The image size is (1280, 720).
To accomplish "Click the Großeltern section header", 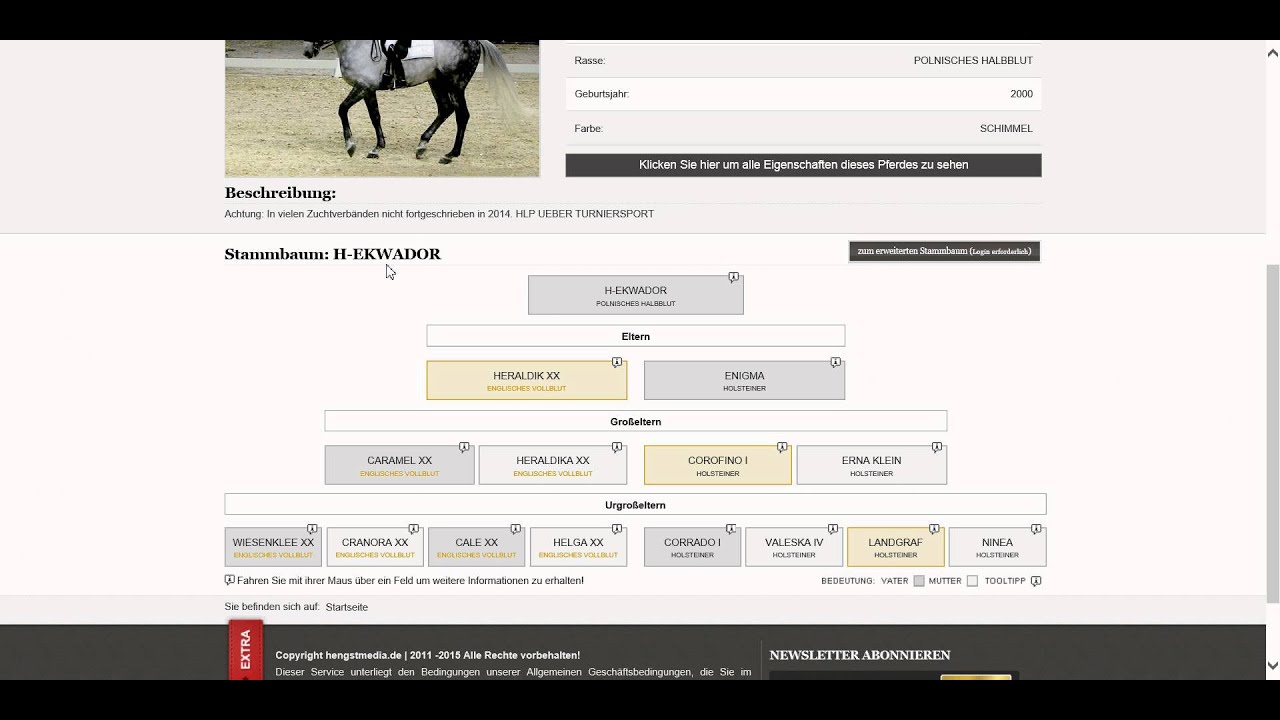I will click(636, 422).
